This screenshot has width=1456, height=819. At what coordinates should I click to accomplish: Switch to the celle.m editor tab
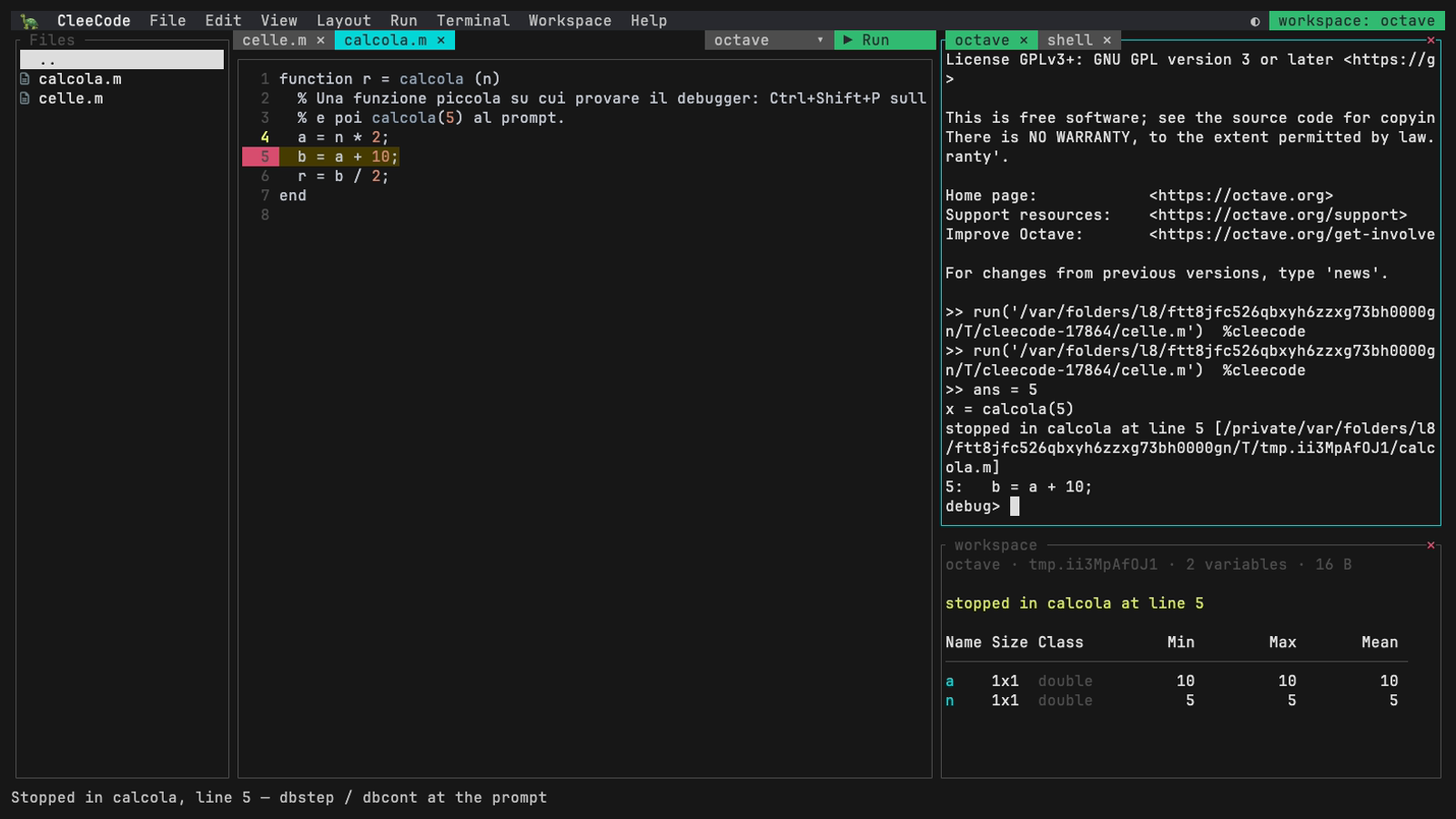[274, 40]
